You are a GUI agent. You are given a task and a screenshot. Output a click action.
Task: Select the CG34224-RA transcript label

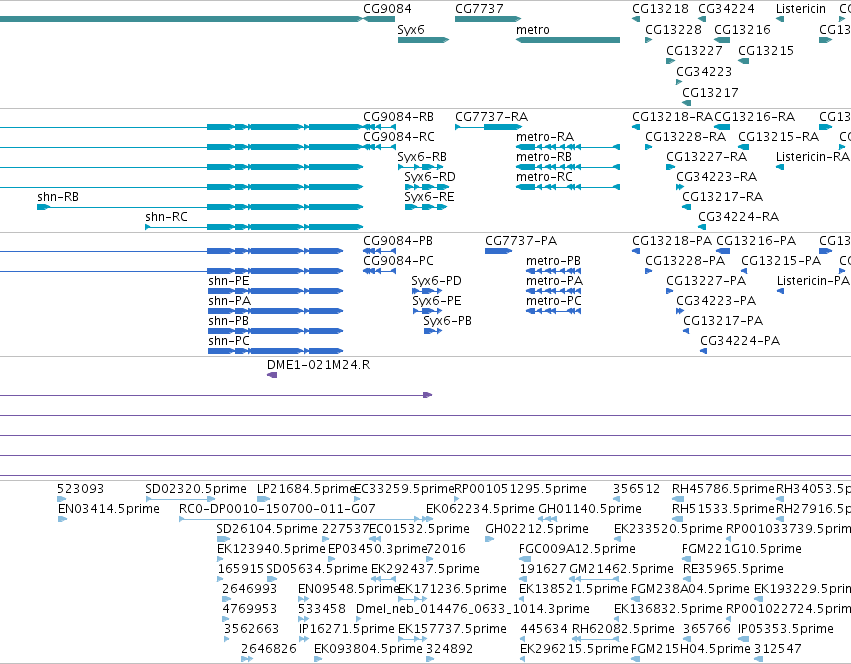pyautogui.click(x=738, y=217)
